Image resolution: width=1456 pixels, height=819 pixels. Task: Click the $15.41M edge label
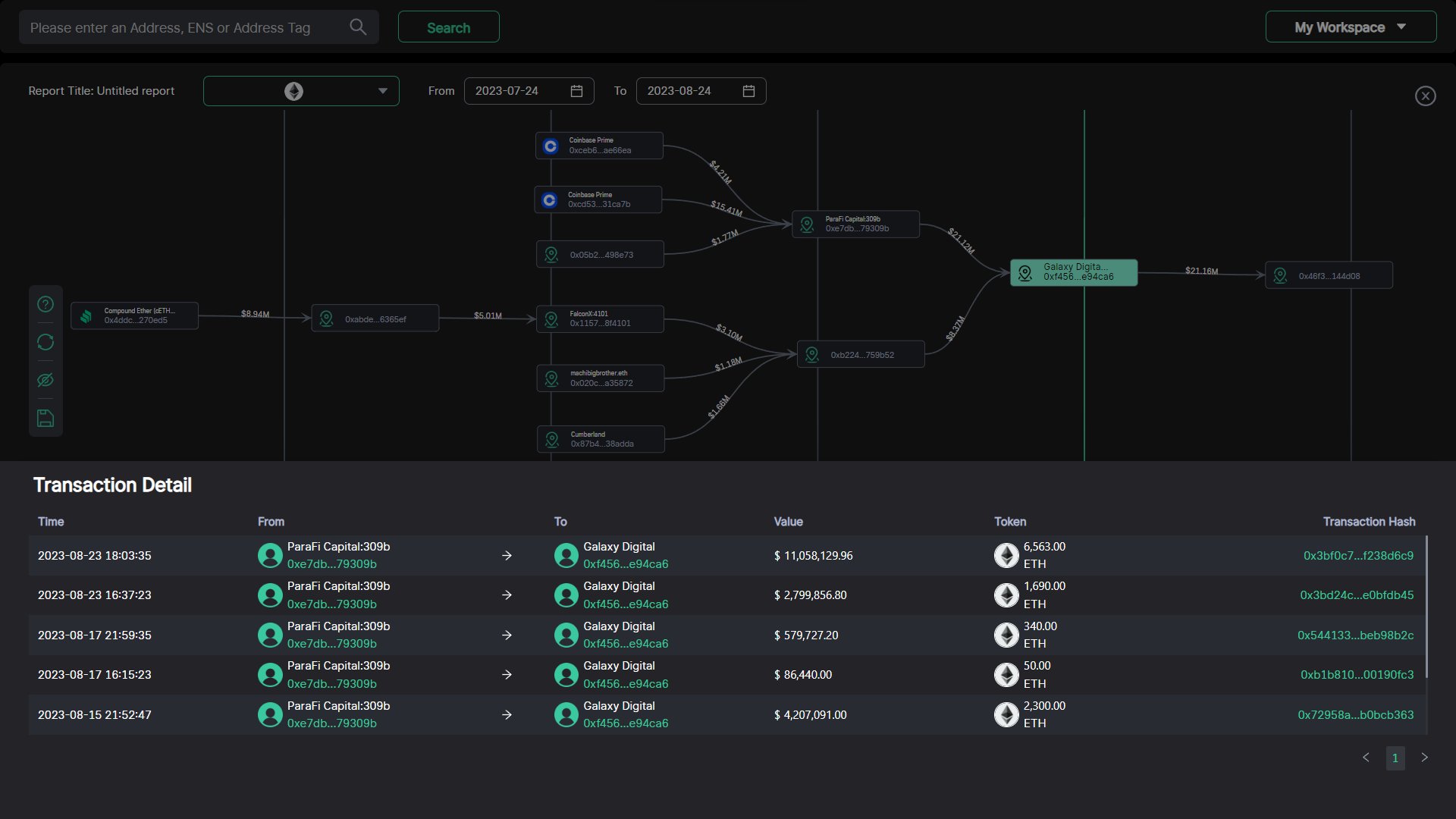pyautogui.click(x=726, y=207)
